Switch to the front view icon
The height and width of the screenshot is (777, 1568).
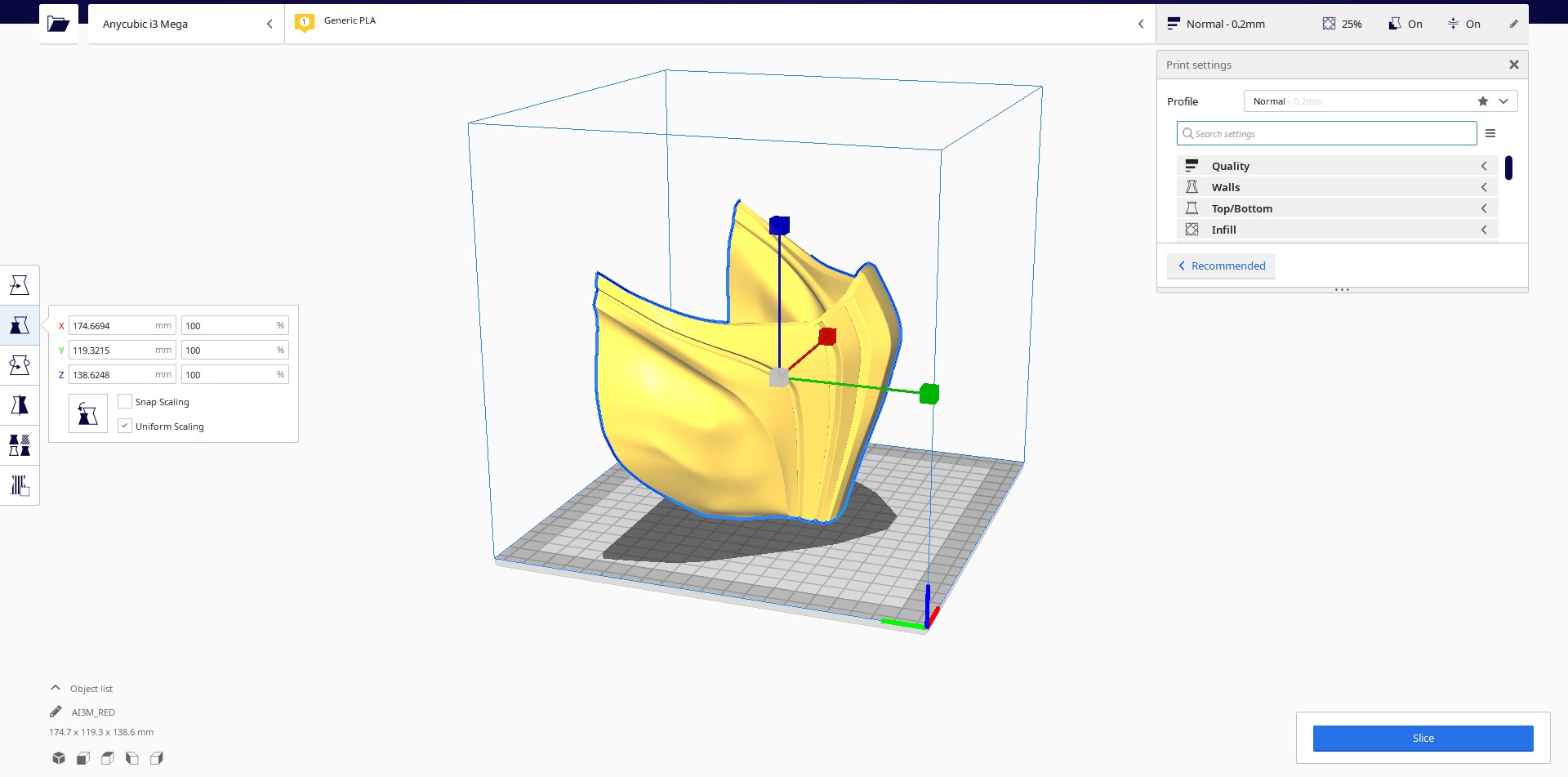tap(83, 758)
